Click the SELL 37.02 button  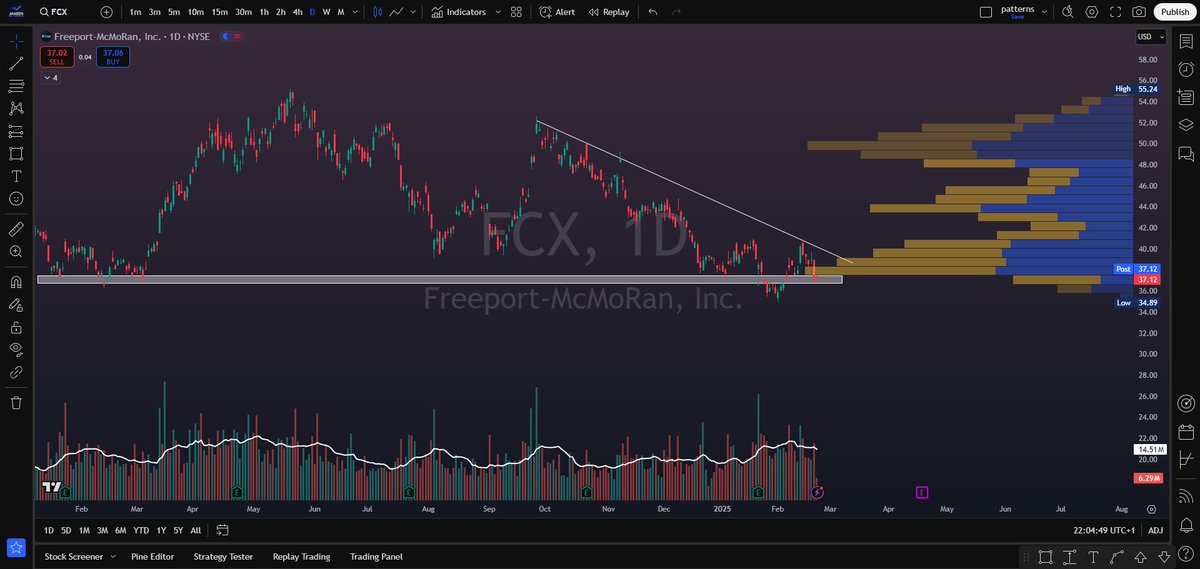point(57,57)
